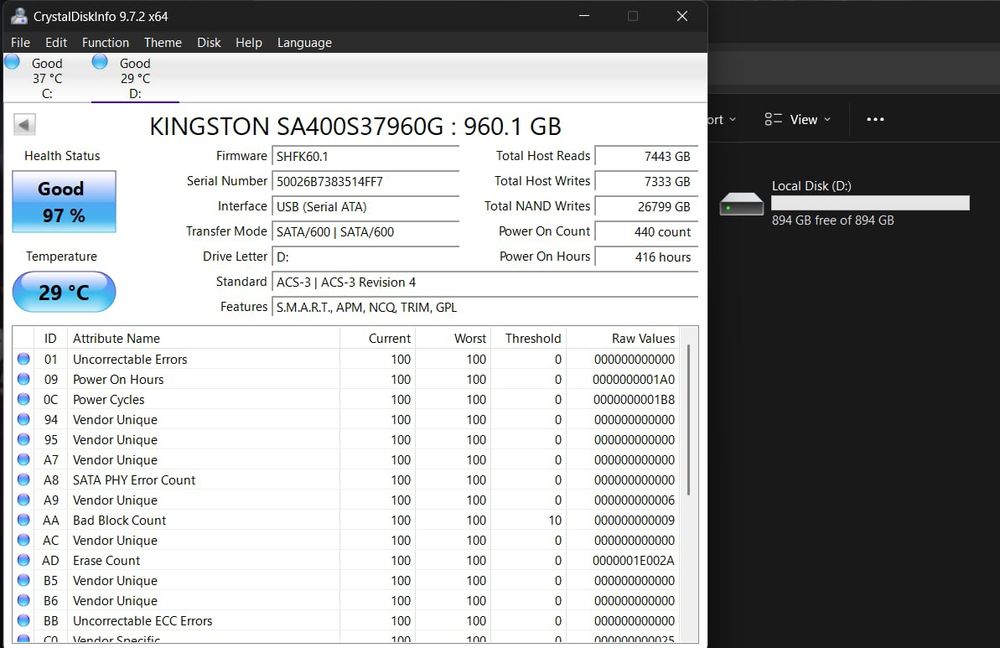1000x648 pixels.
Task: Click status orb for Uncorrectable ECC Errors
Action: [24, 620]
